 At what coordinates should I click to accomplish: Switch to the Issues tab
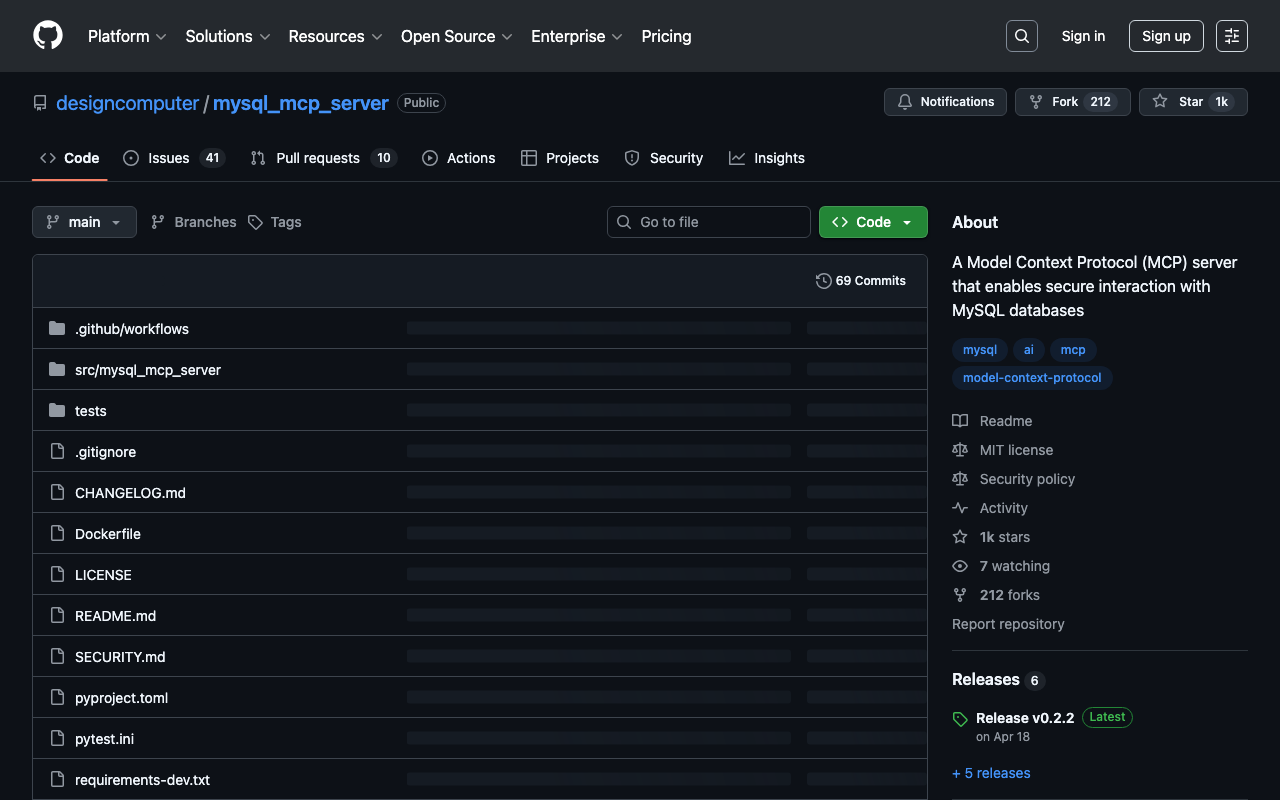click(x=173, y=158)
